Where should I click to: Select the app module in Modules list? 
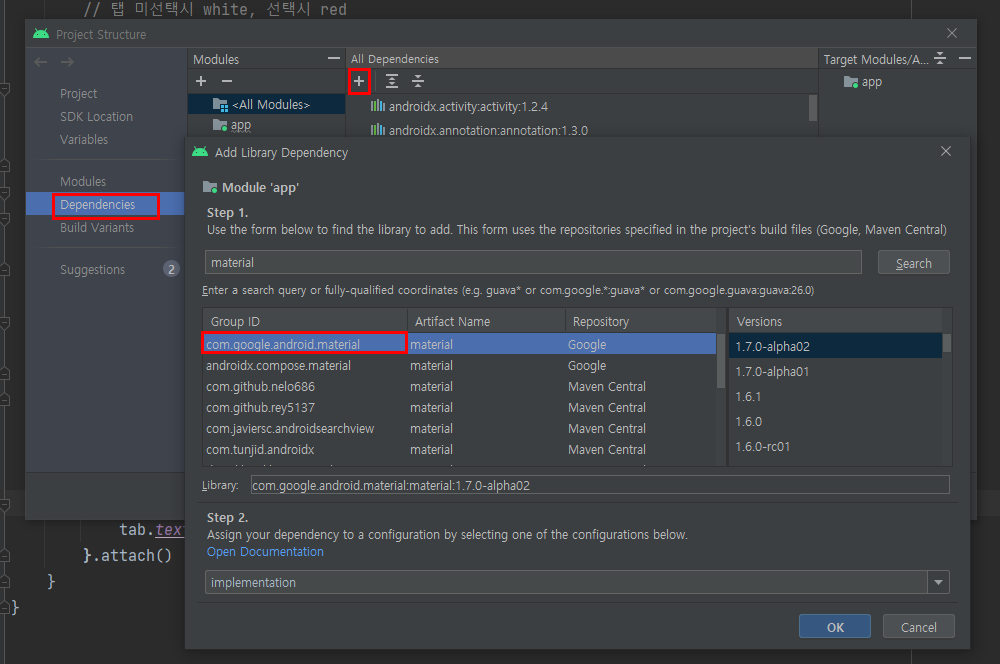point(240,125)
